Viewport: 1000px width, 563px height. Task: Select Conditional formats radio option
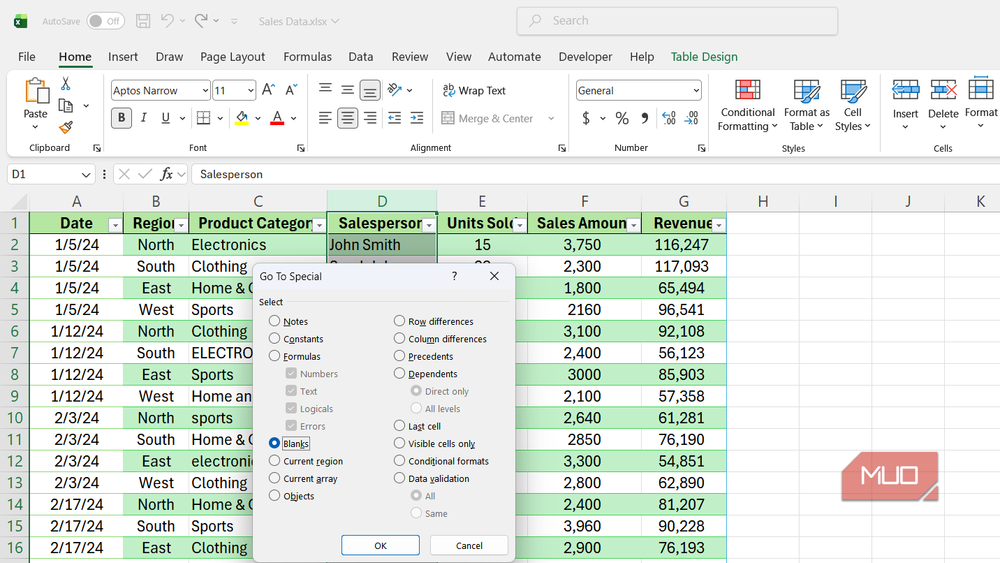pyautogui.click(x=399, y=460)
